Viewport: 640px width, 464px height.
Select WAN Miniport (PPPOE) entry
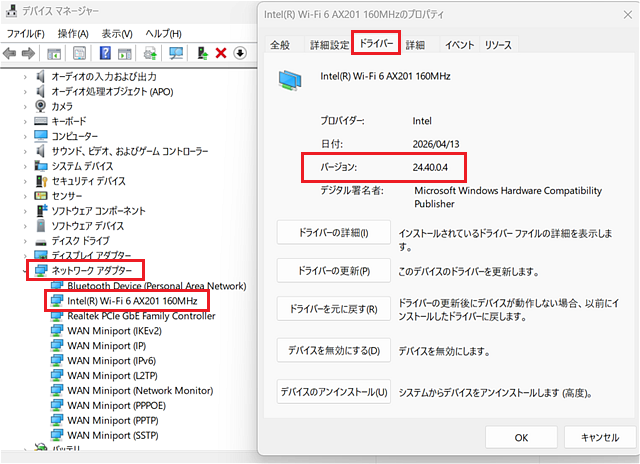click(116, 406)
